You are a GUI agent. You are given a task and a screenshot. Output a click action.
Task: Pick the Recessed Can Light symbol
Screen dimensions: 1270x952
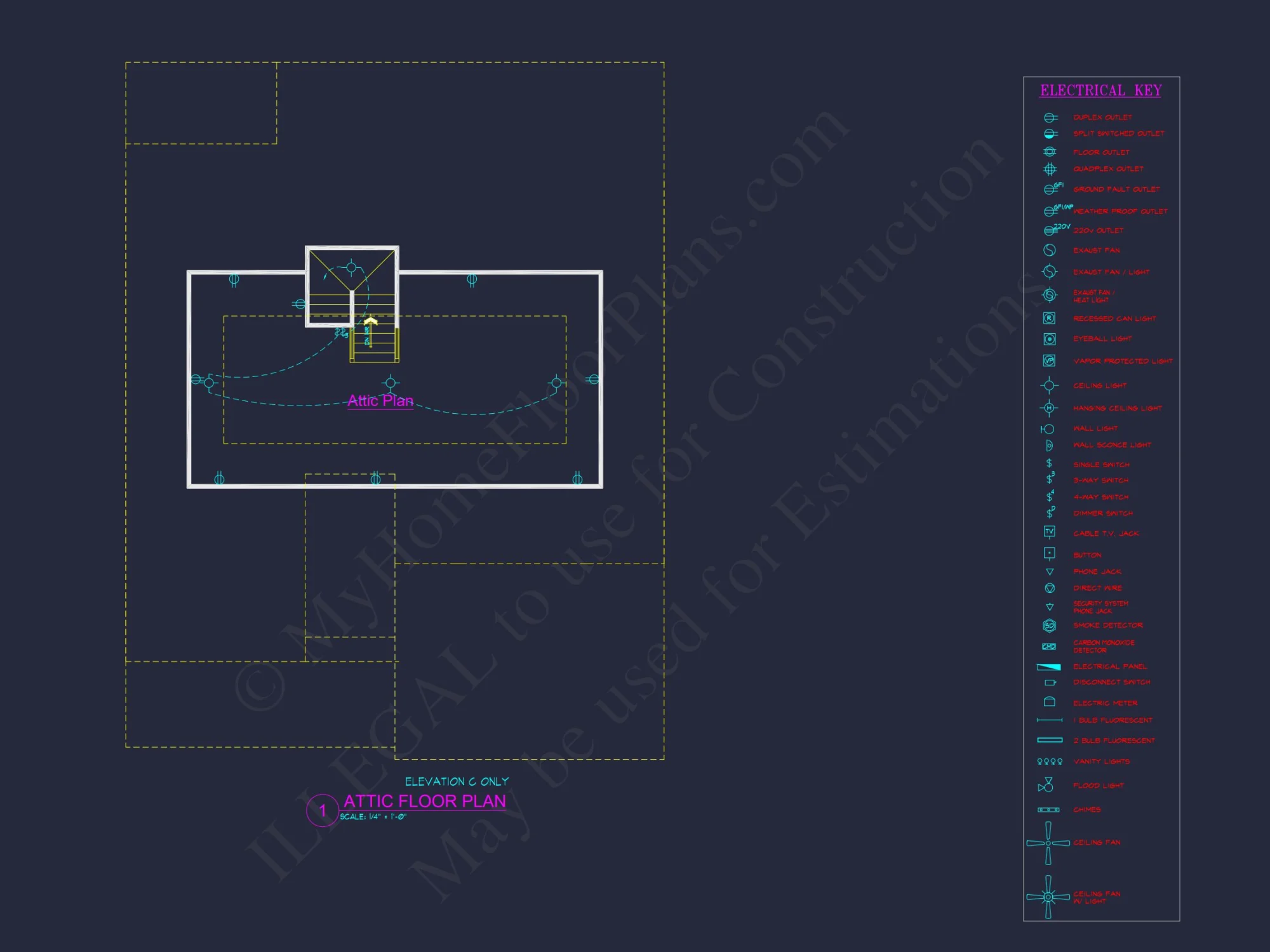(1049, 318)
